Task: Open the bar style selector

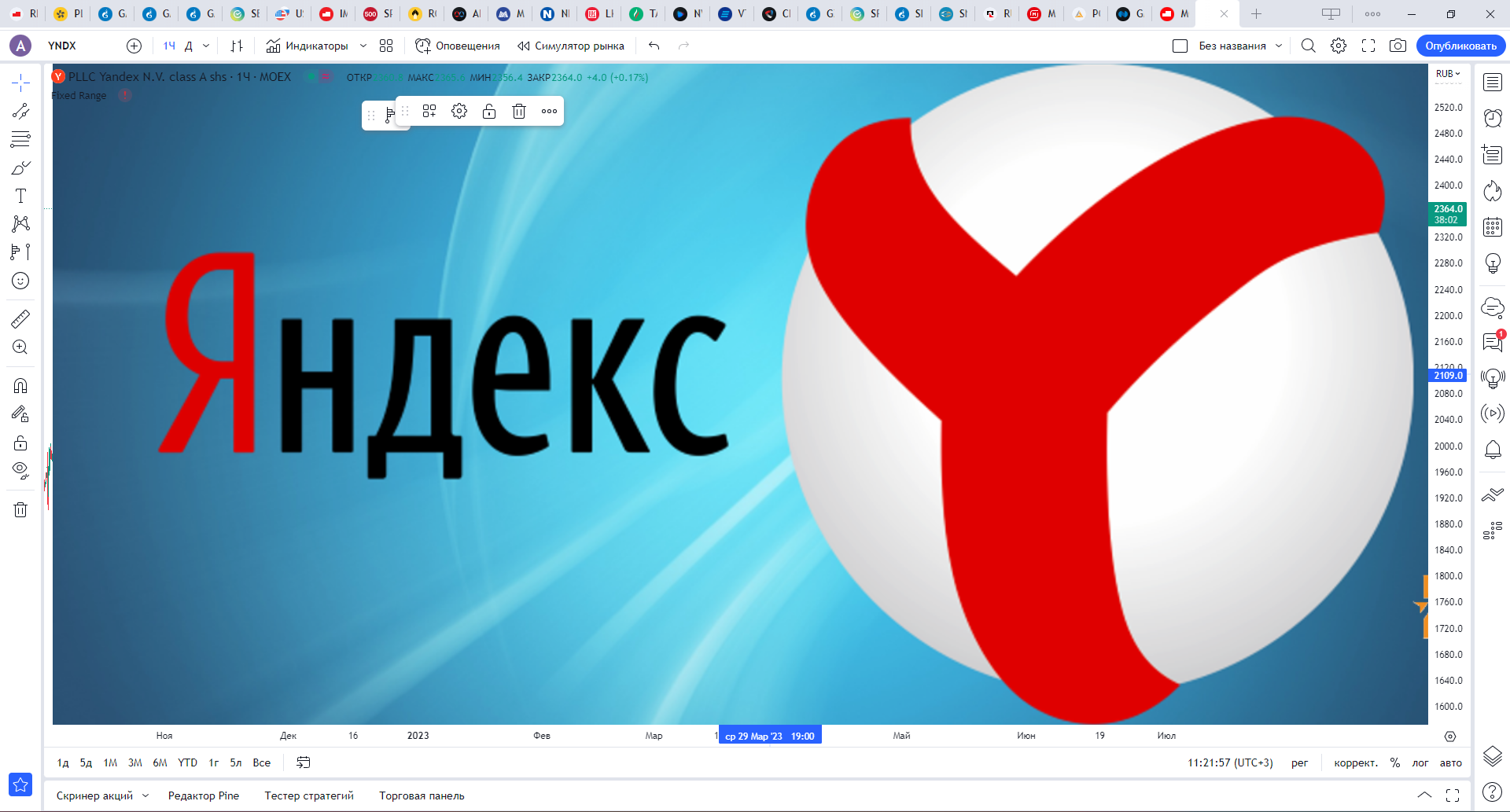Action: pyautogui.click(x=237, y=46)
